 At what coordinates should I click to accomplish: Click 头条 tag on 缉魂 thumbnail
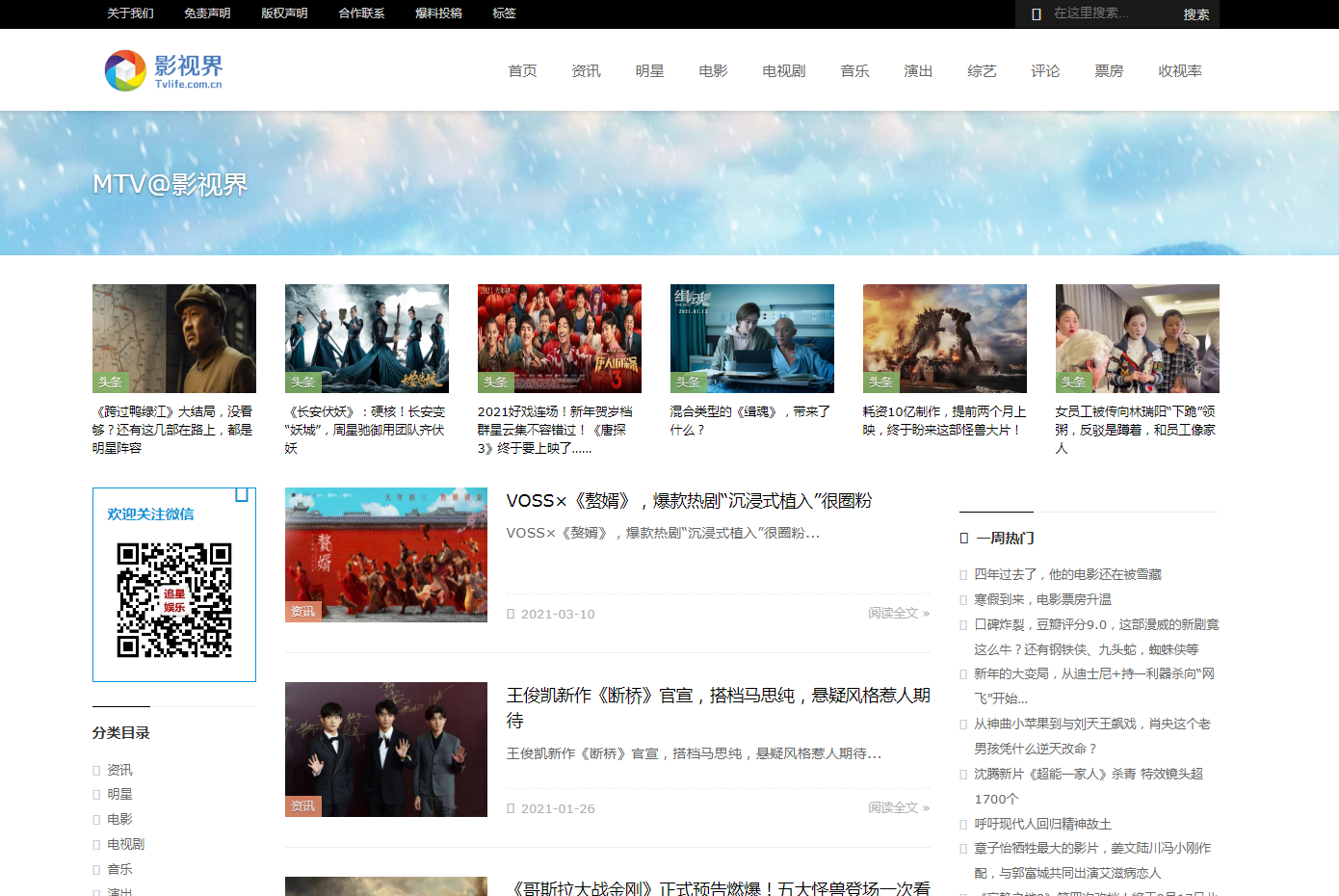coord(689,382)
